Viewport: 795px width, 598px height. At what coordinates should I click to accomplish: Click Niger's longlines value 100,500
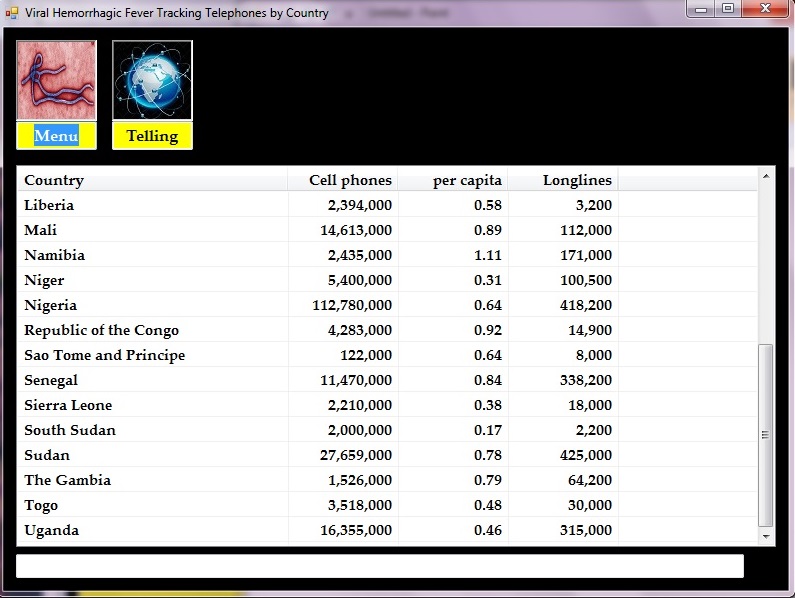click(x=586, y=280)
